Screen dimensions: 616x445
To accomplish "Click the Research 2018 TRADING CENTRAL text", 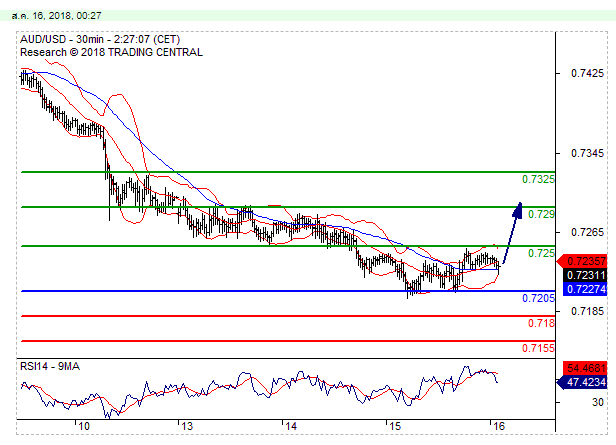I will (111, 52).
